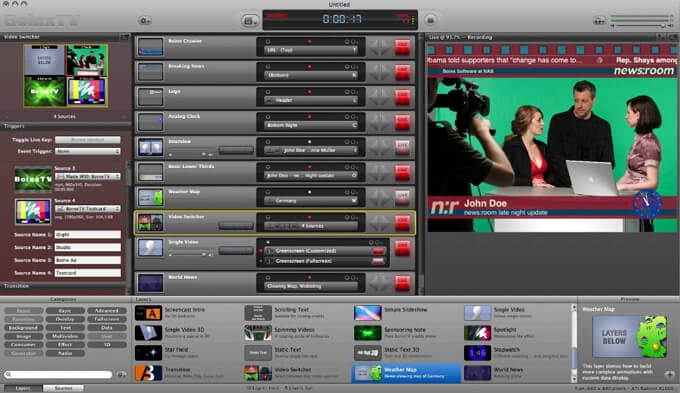Click the layer library search field

pos(58,374)
